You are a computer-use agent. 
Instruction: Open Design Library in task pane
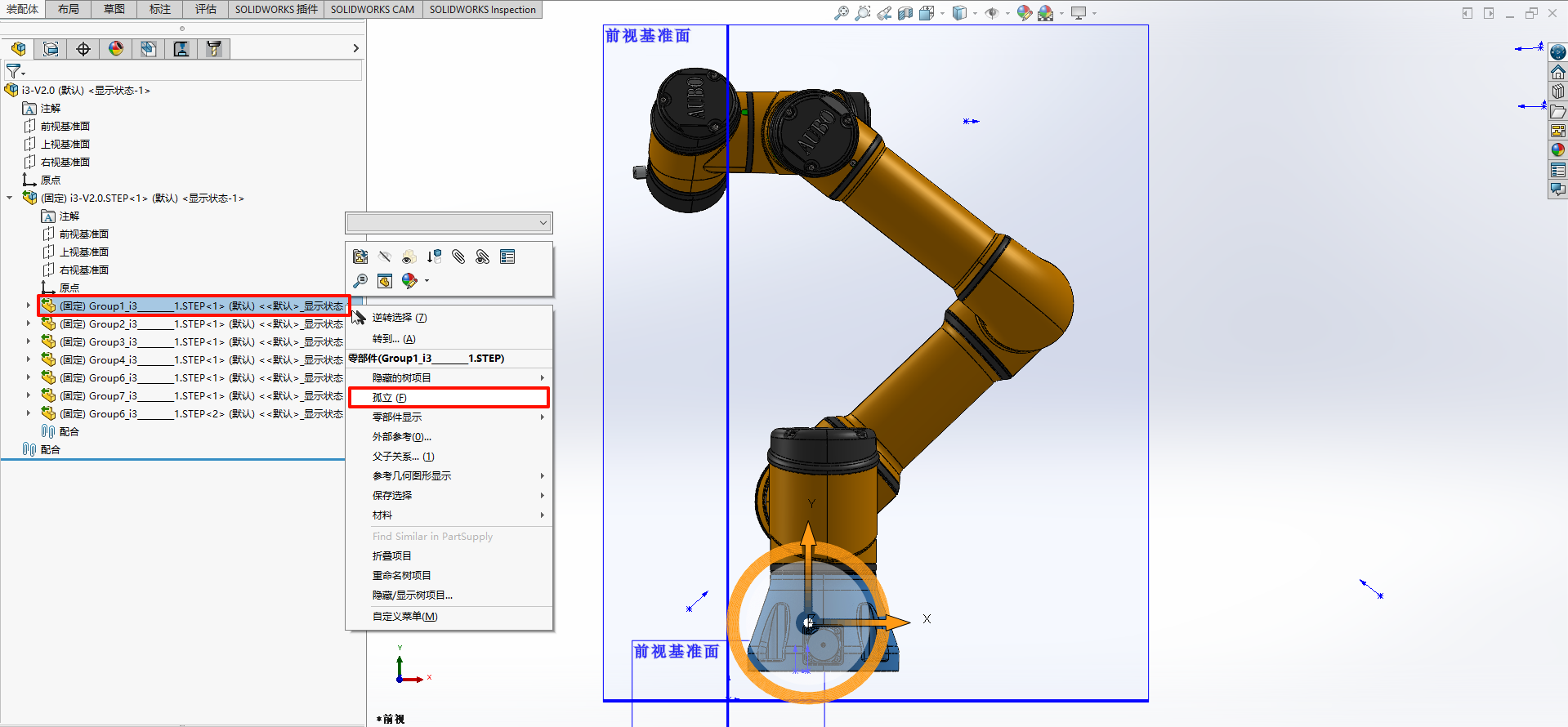pos(1558,91)
